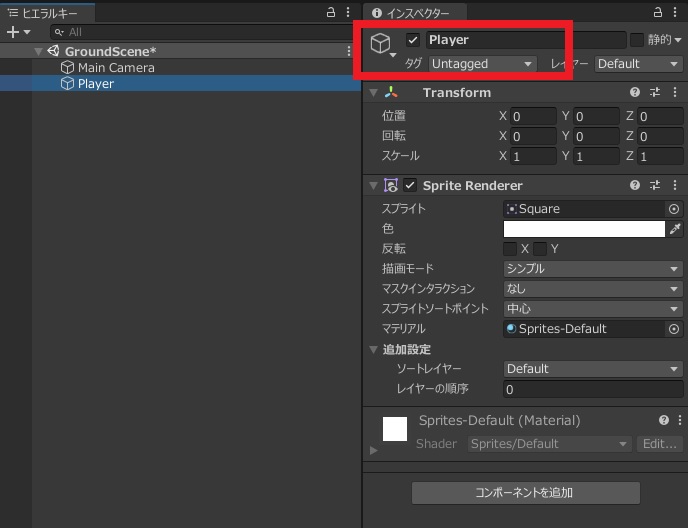Click the Player cube icon in hierarchy
This screenshot has width=688, height=528.
click(x=67, y=83)
